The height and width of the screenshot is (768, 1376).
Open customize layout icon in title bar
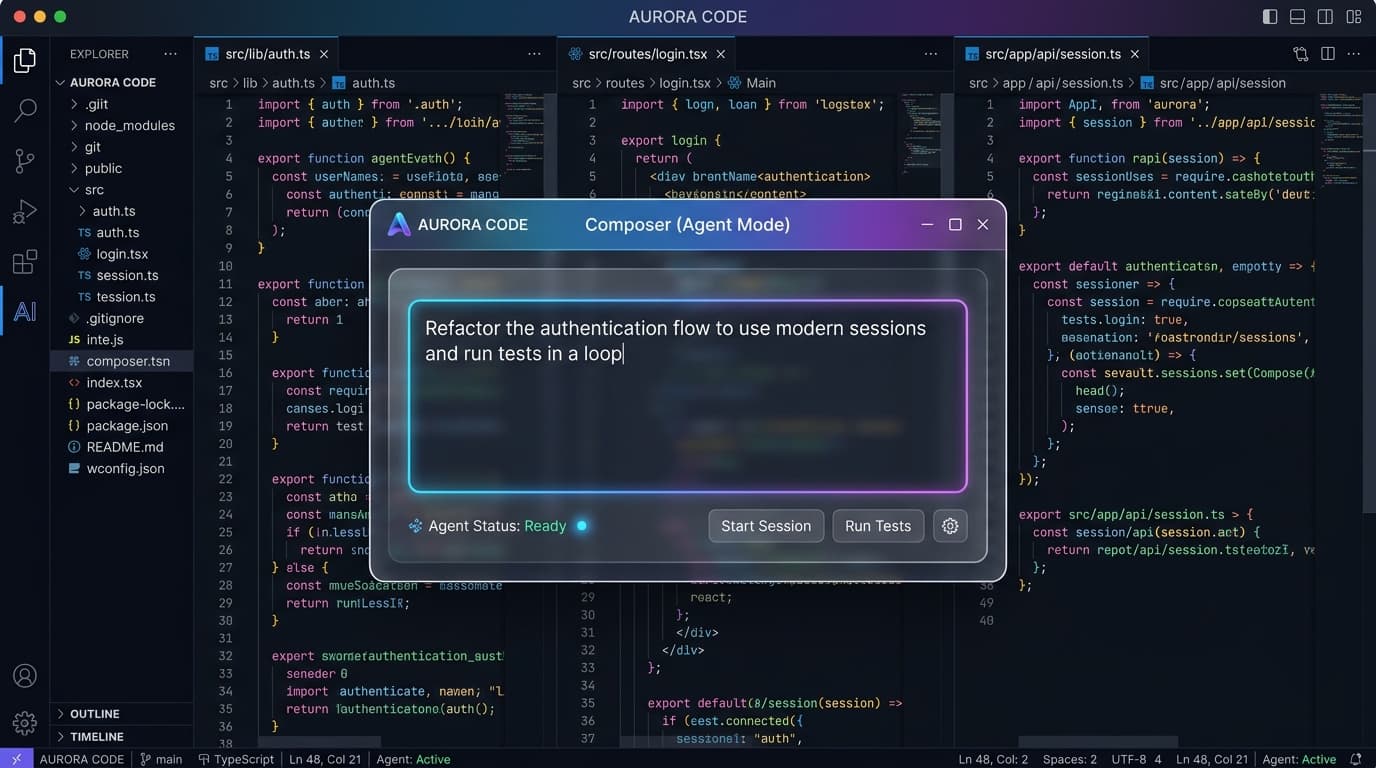(1353, 17)
